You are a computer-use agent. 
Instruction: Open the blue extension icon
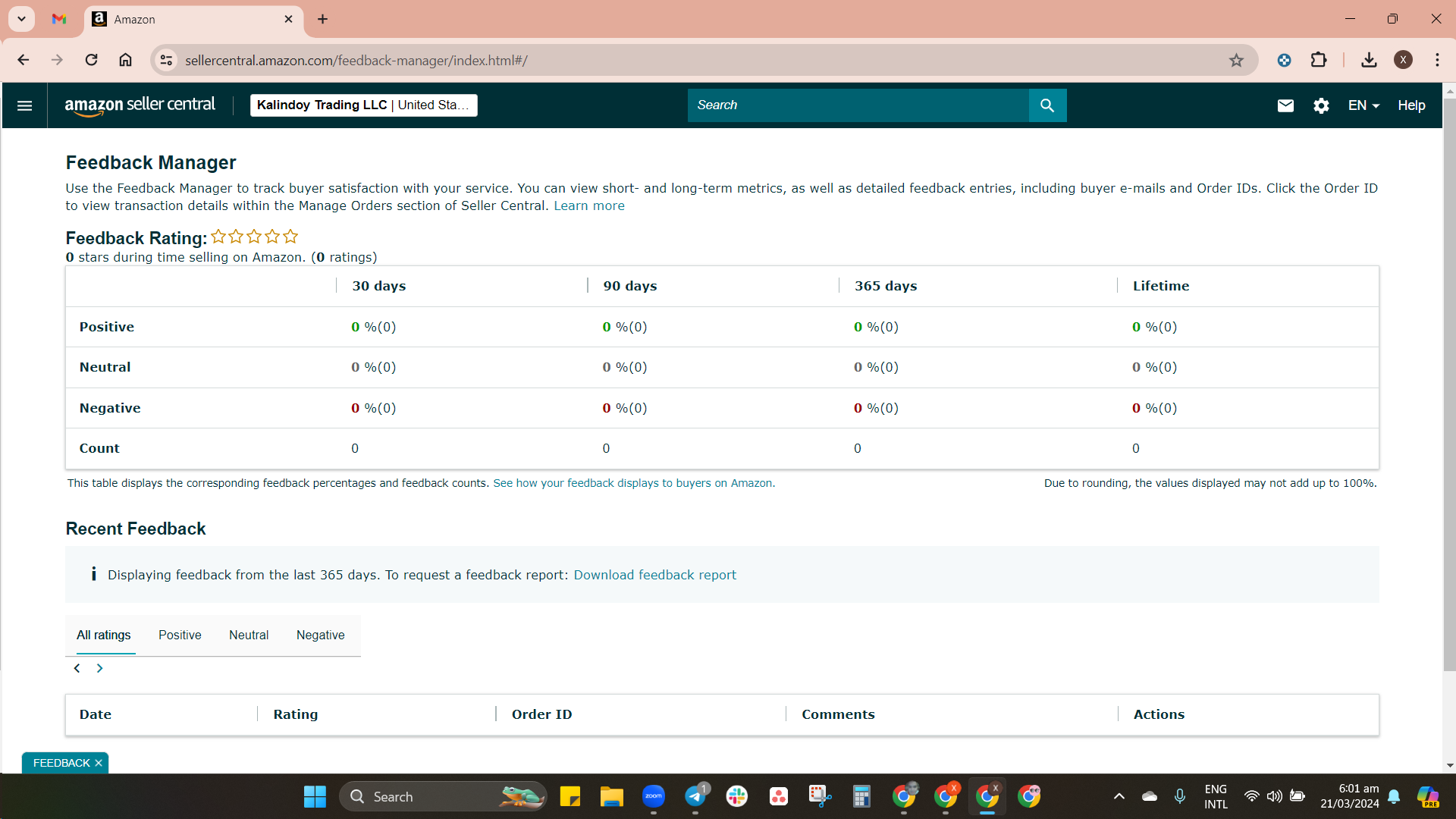[x=1284, y=60]
